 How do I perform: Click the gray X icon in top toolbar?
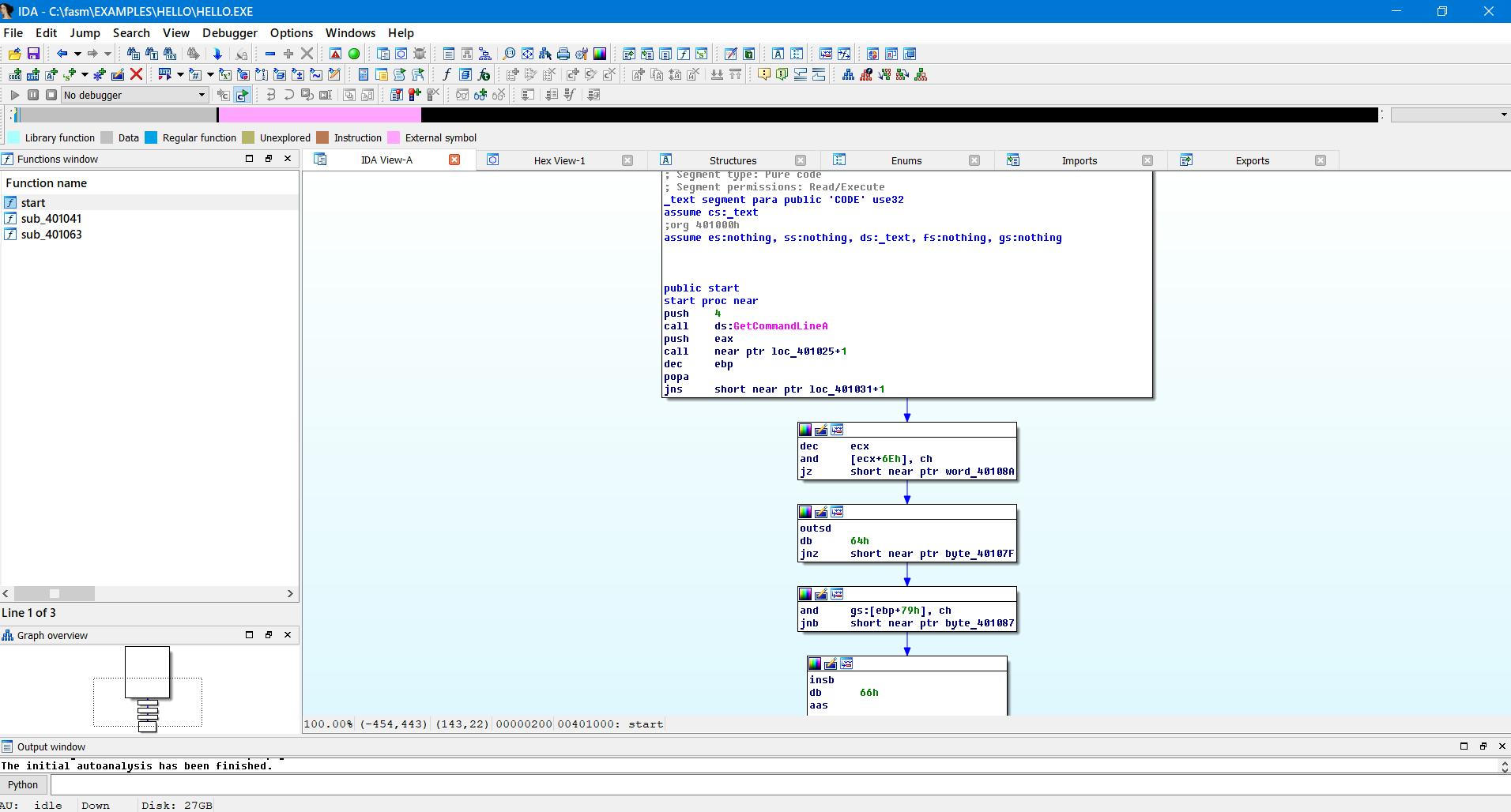click(x=307, y=54)
